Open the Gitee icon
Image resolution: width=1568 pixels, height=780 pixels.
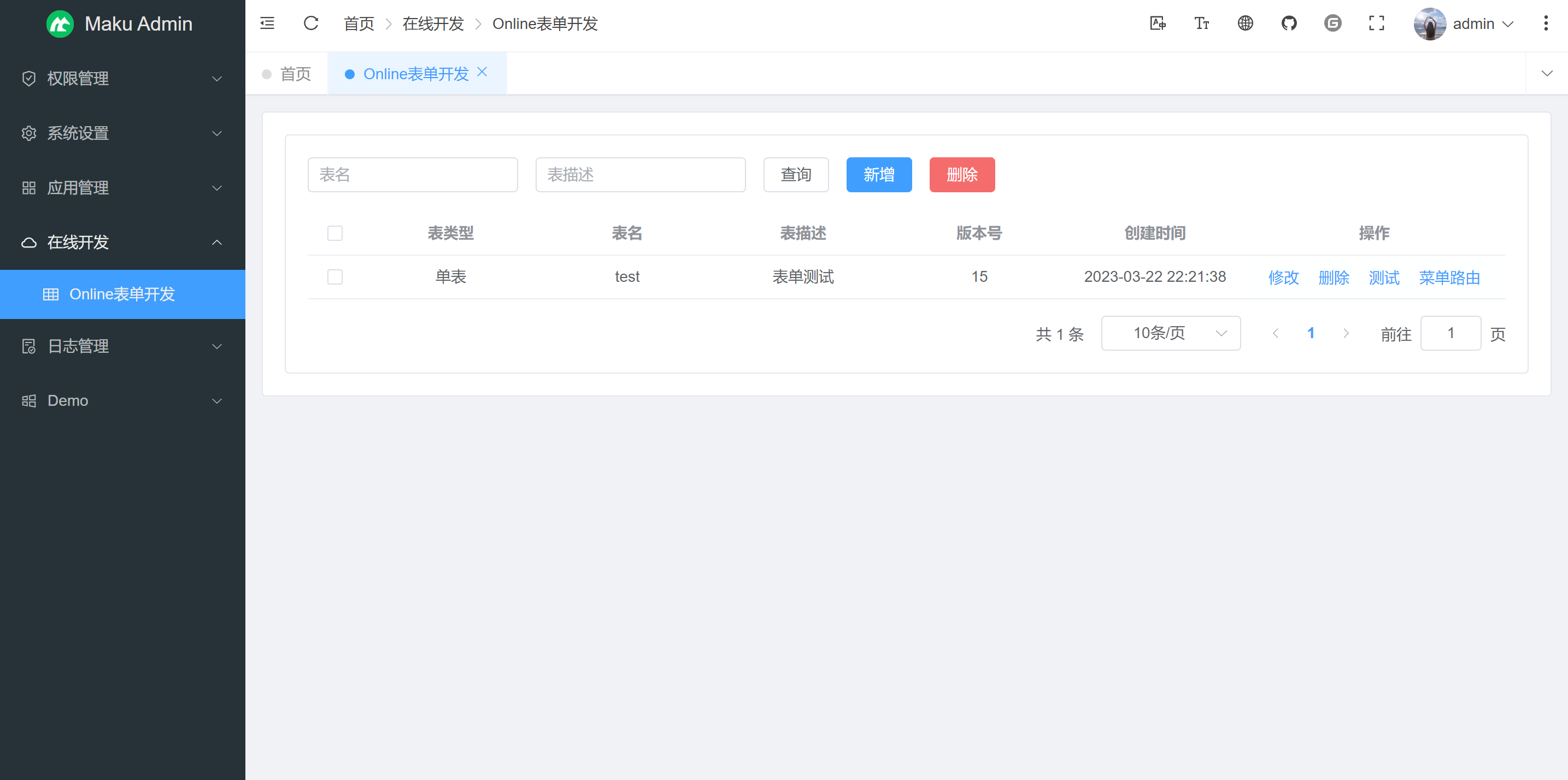pyautogui.click(x=1333, y=23)
